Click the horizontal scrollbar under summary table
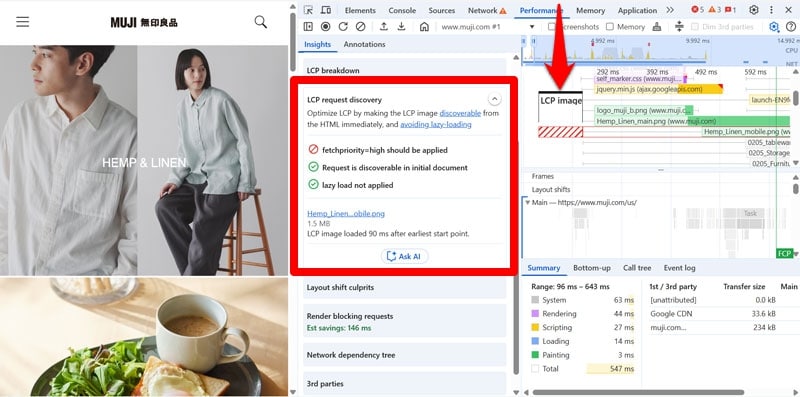 click(638, 392)
